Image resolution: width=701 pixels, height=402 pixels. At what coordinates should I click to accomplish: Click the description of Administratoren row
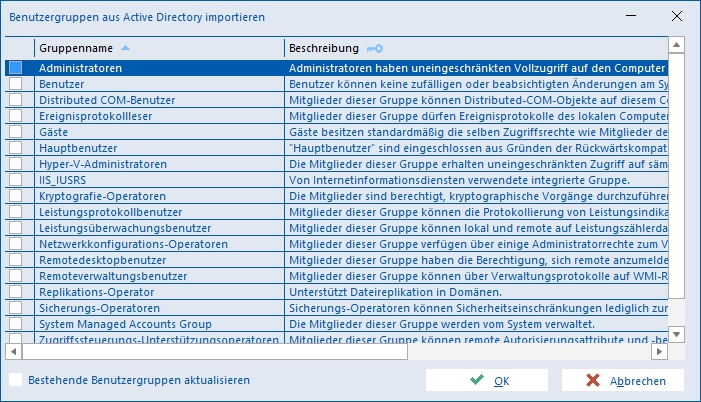click(x=477, y=68)
